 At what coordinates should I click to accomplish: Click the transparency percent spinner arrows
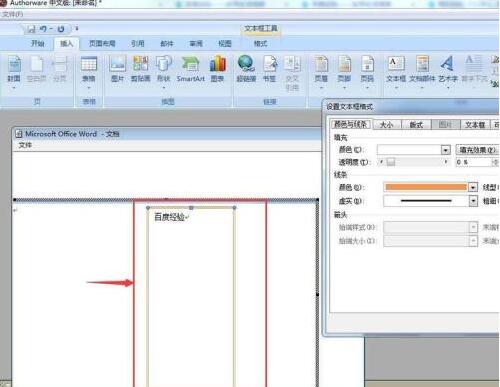pyautogui.click(x=495, y=162)
